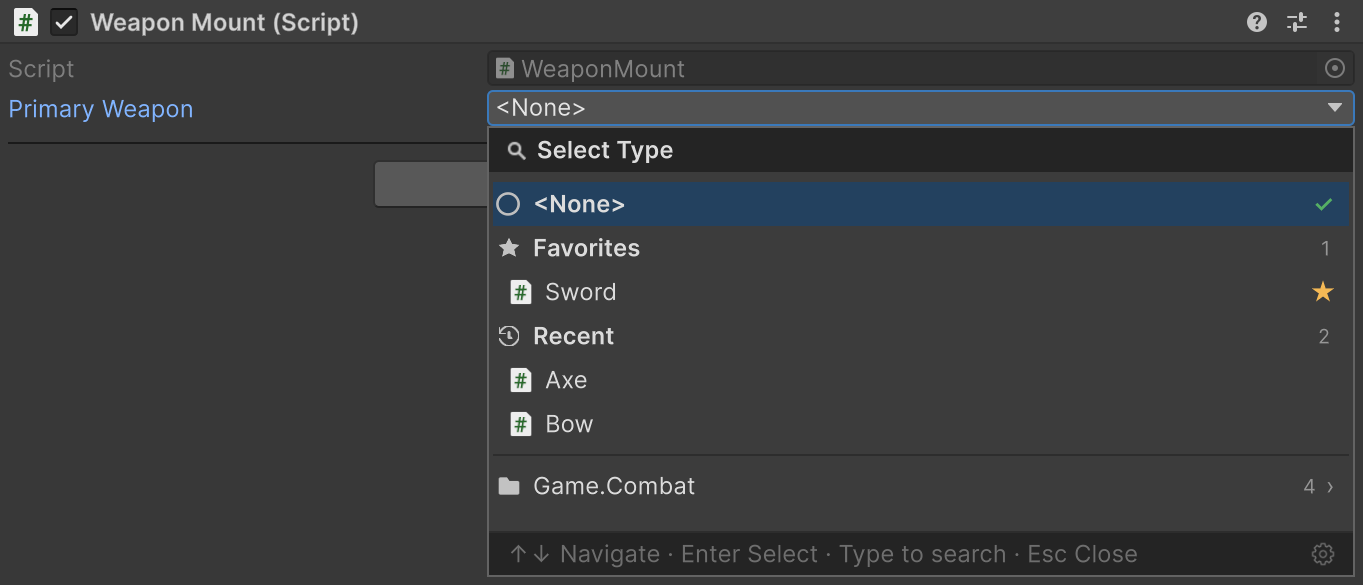Click the search magnifier icon
Image resolution: width=1363 pixels, height=585 pixels.
(x=517, y=151)
